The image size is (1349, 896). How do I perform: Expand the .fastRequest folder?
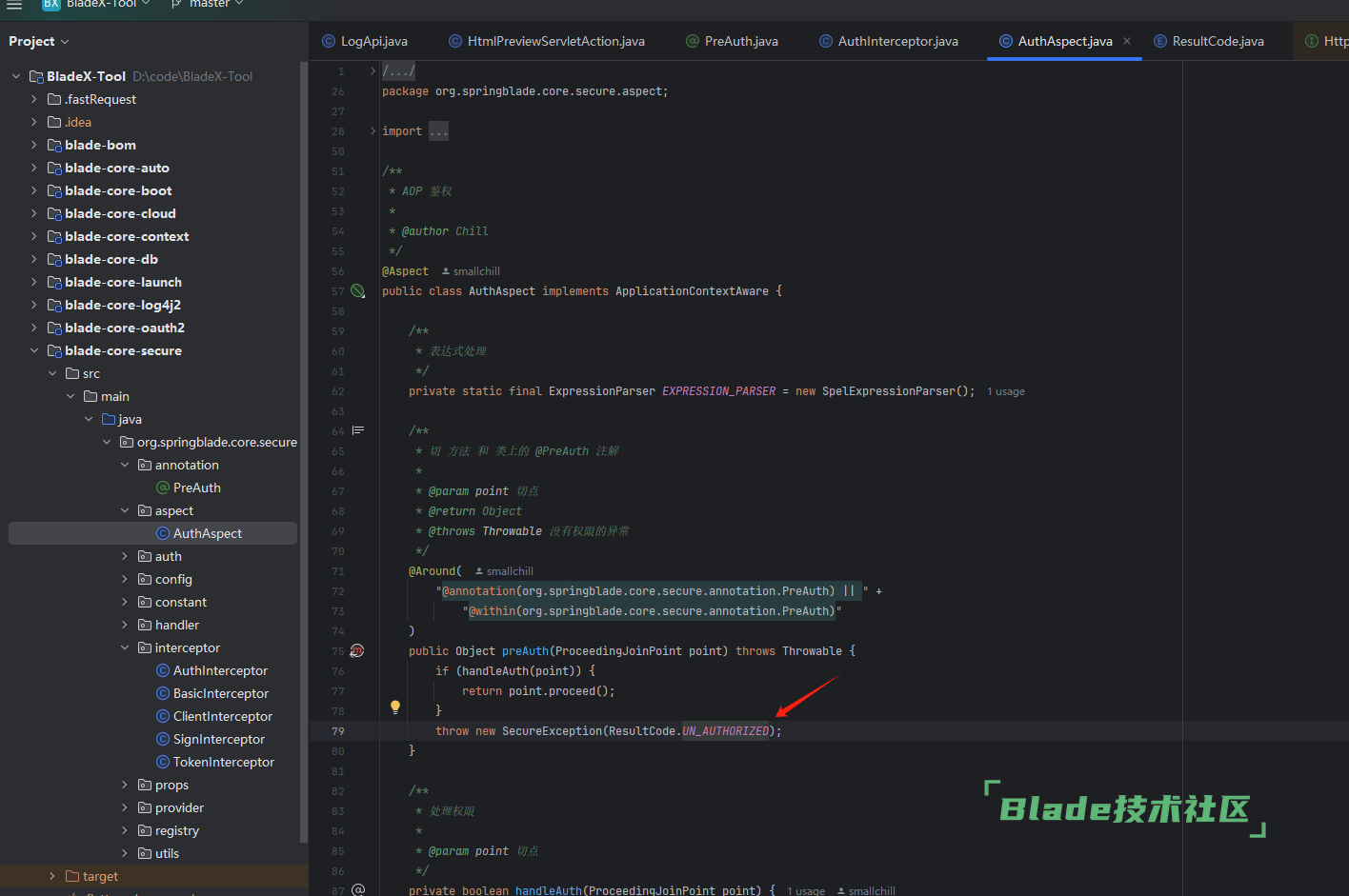coord(34,99)
